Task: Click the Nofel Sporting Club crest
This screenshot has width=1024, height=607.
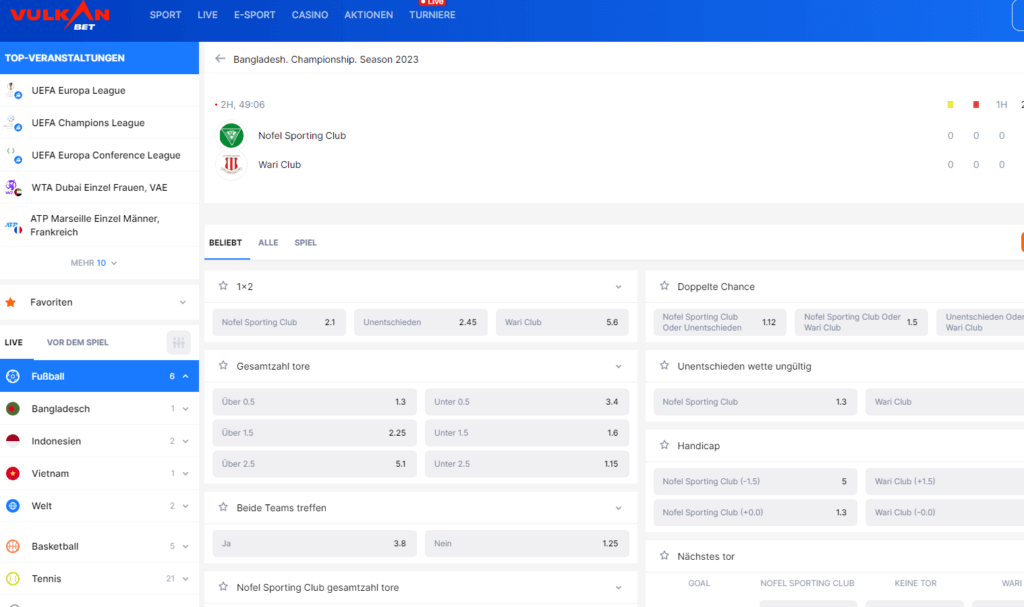Action: click(x=231, y=135)
